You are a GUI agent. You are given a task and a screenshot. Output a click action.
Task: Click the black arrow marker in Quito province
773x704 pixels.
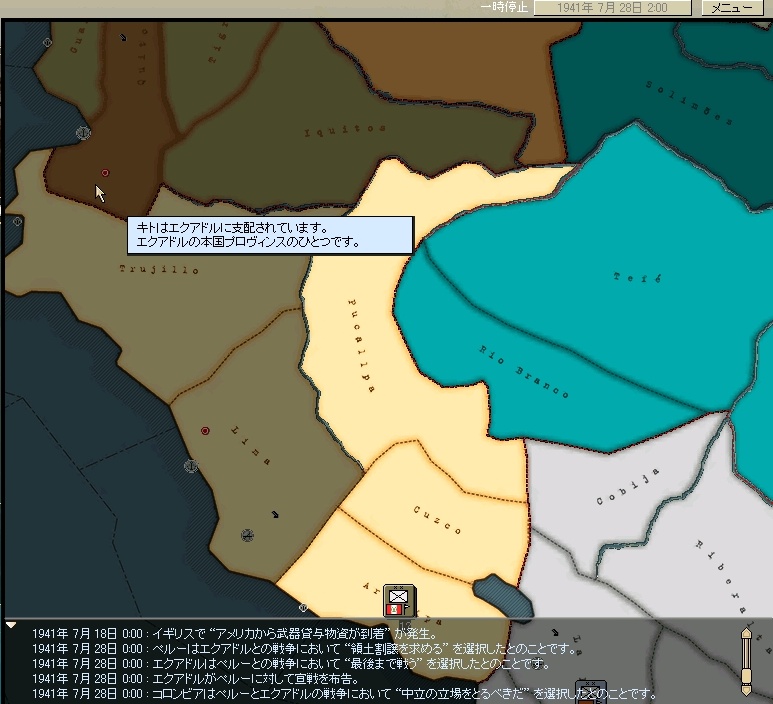tap(123, 37)
